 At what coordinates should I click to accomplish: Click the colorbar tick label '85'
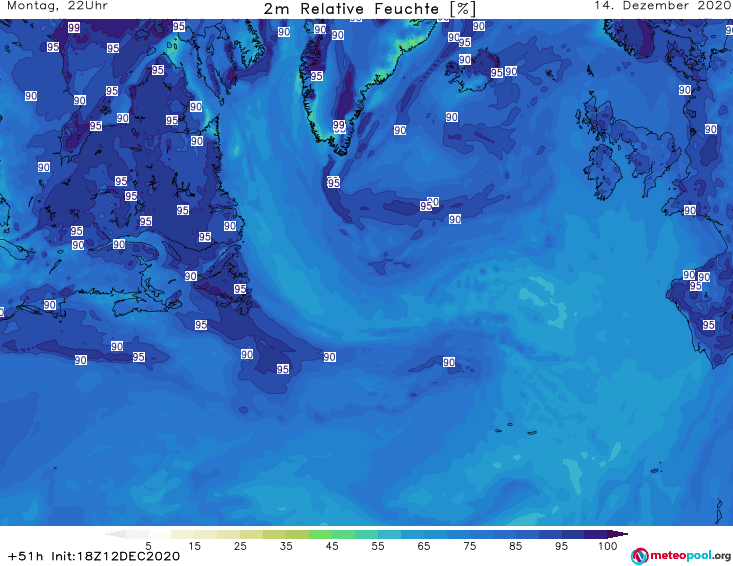(516, 546)
